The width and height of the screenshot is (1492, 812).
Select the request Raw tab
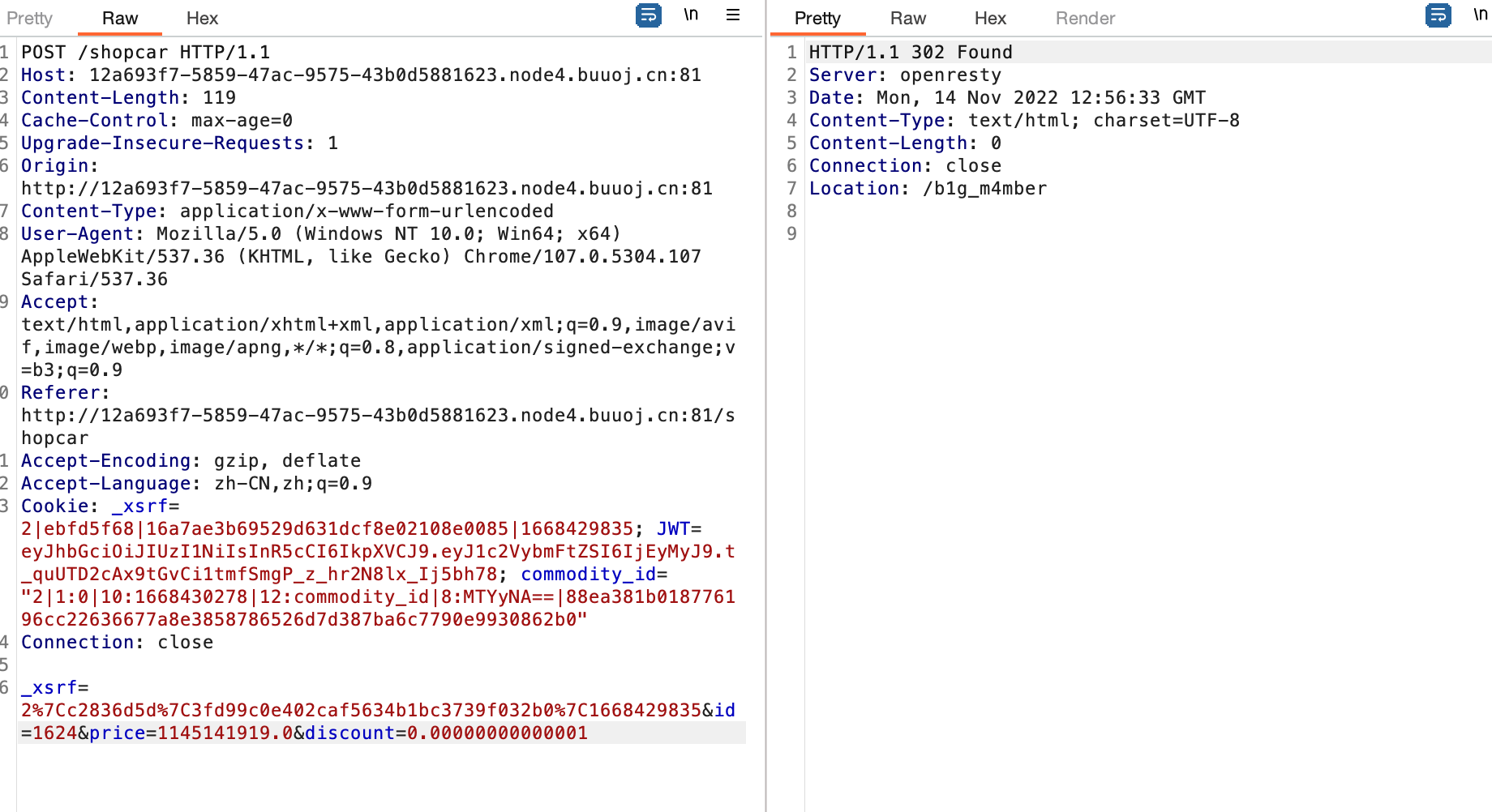tap(120, 18)
